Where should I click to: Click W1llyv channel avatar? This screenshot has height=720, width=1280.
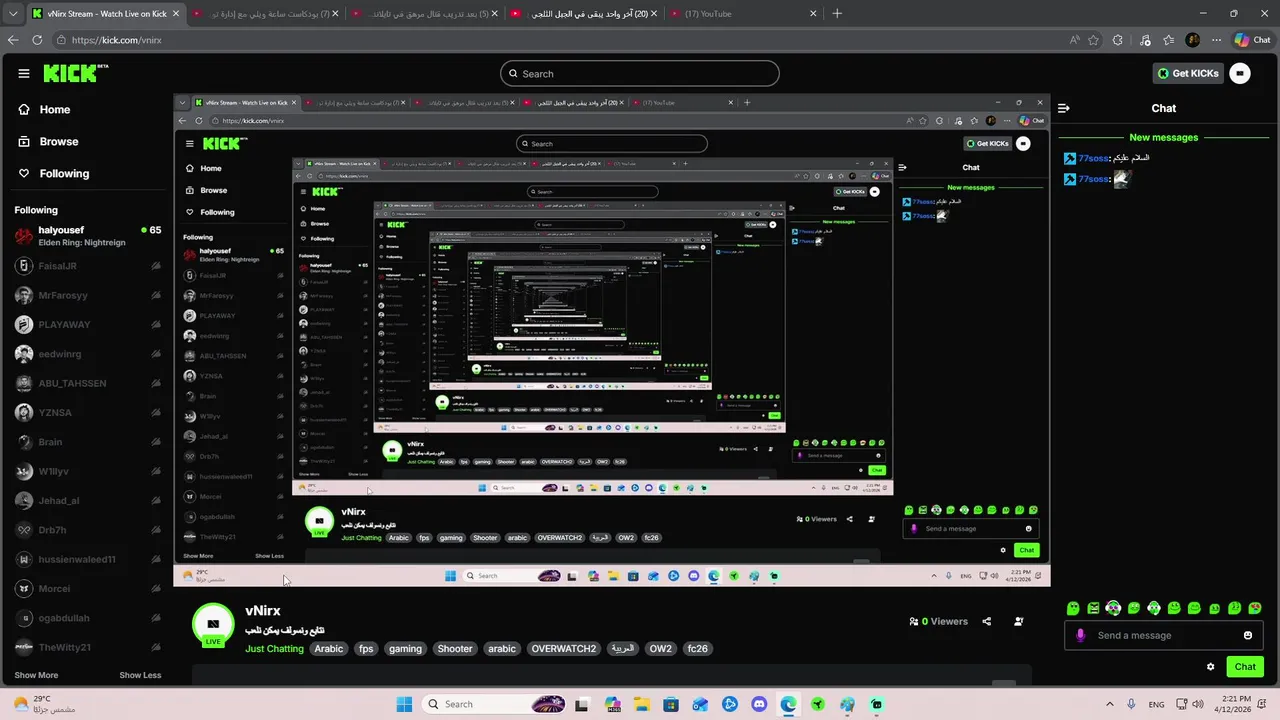24,471
